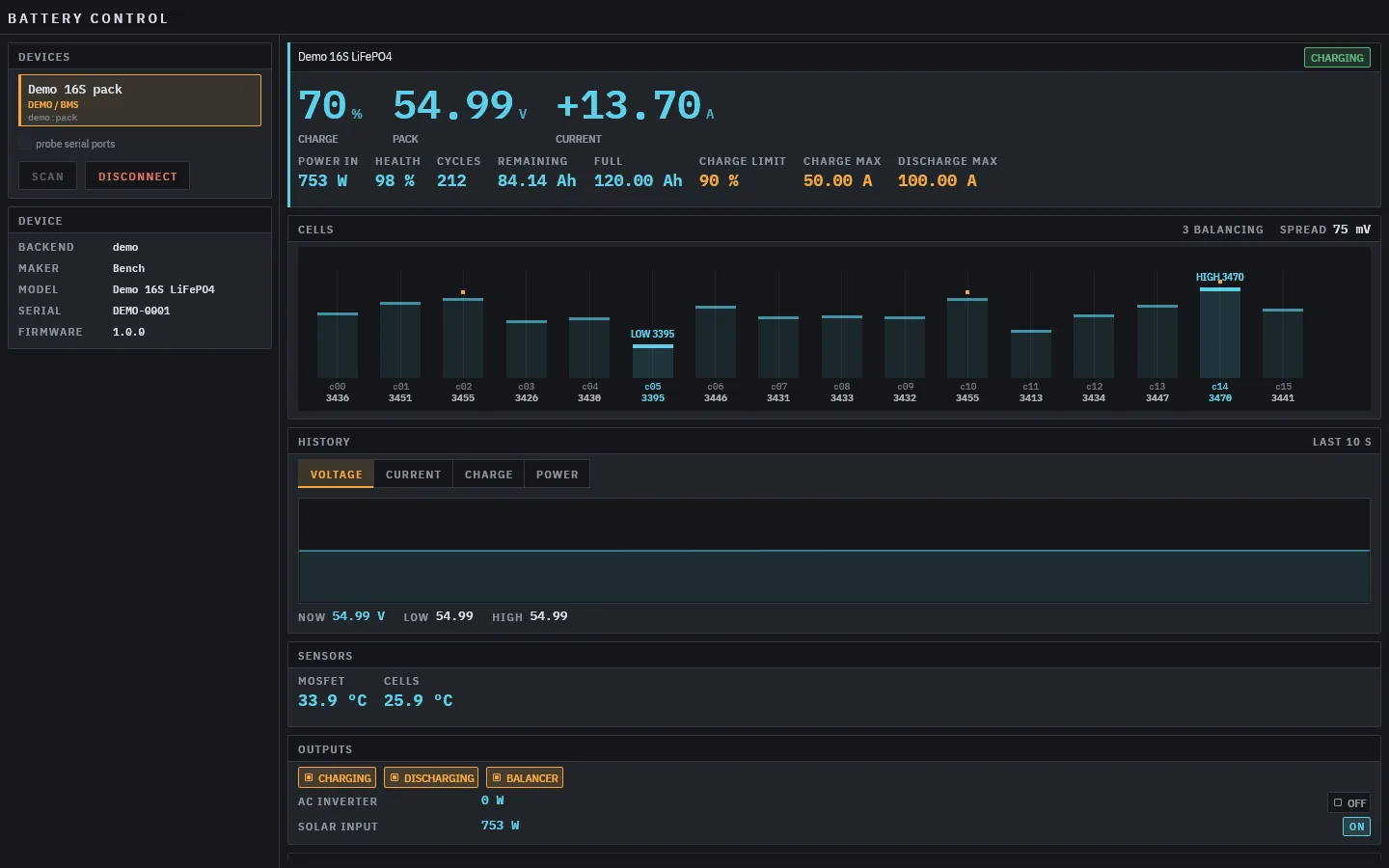1389x868 pixels.
Task: Click the 753 W power in value
Action: coord(323,181)
